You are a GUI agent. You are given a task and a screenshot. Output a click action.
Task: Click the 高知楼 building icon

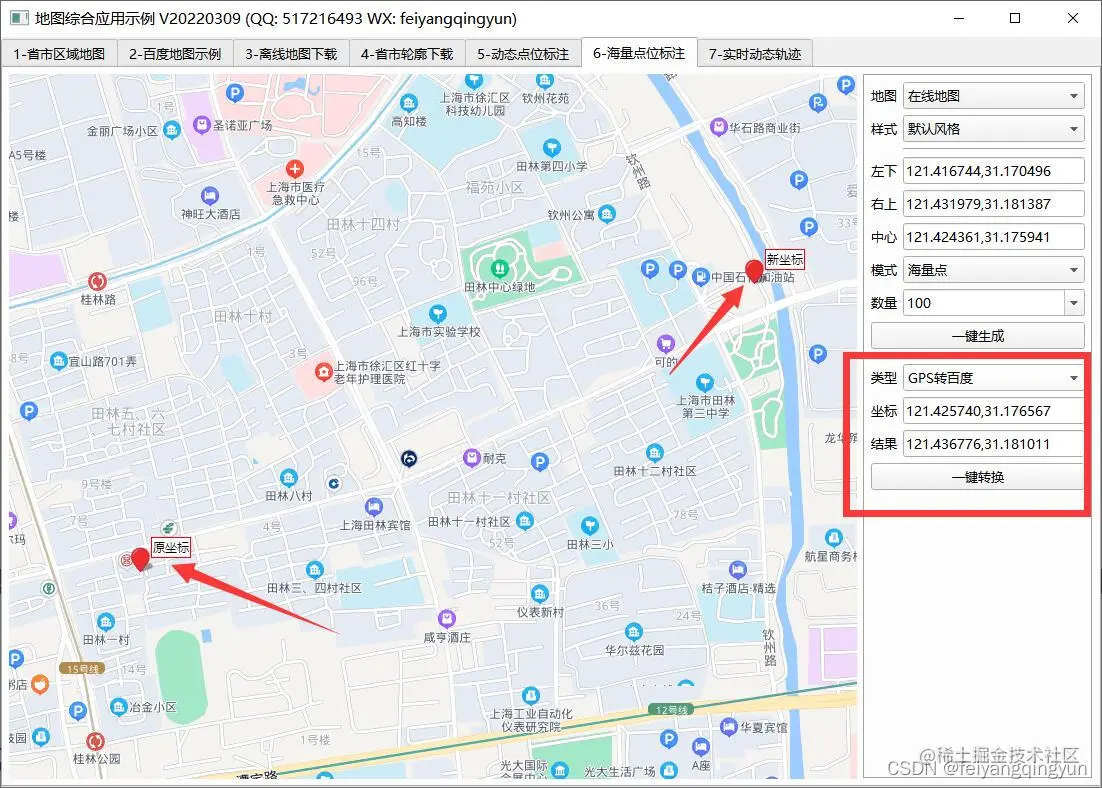(x=408, y=103)
